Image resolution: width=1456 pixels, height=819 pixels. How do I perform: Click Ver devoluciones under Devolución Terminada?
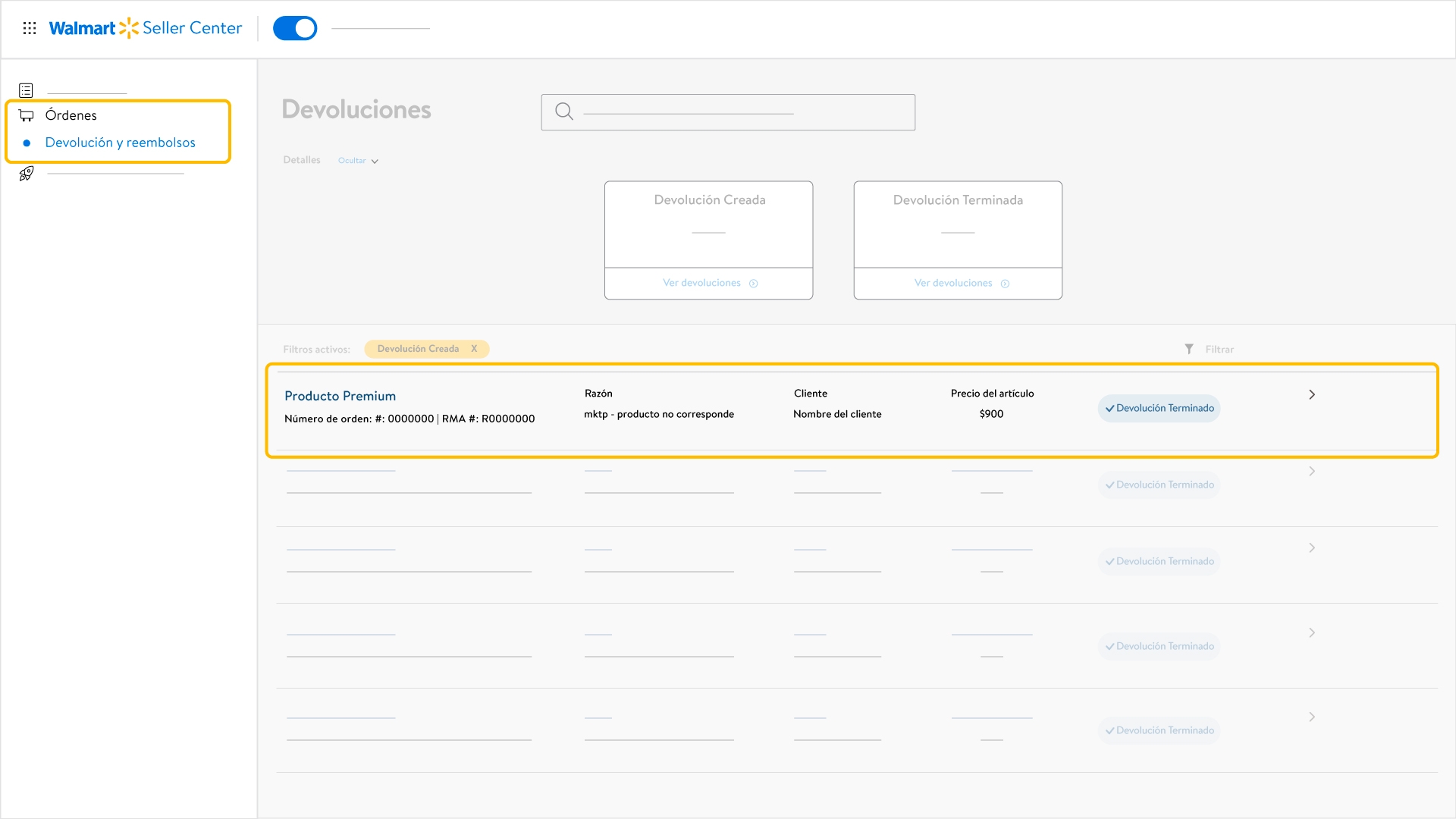tap(953, 283)
